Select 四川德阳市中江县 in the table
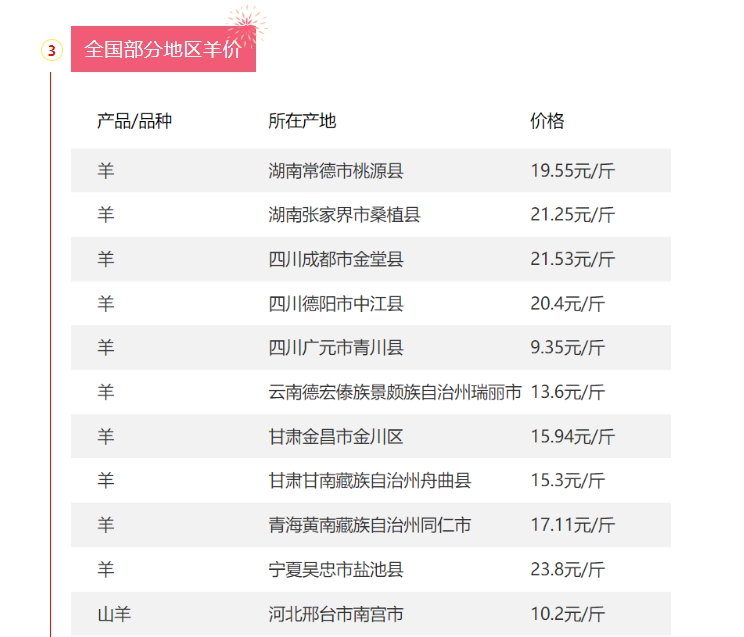This screenshot has height=637, width=744. coord(336,304)
